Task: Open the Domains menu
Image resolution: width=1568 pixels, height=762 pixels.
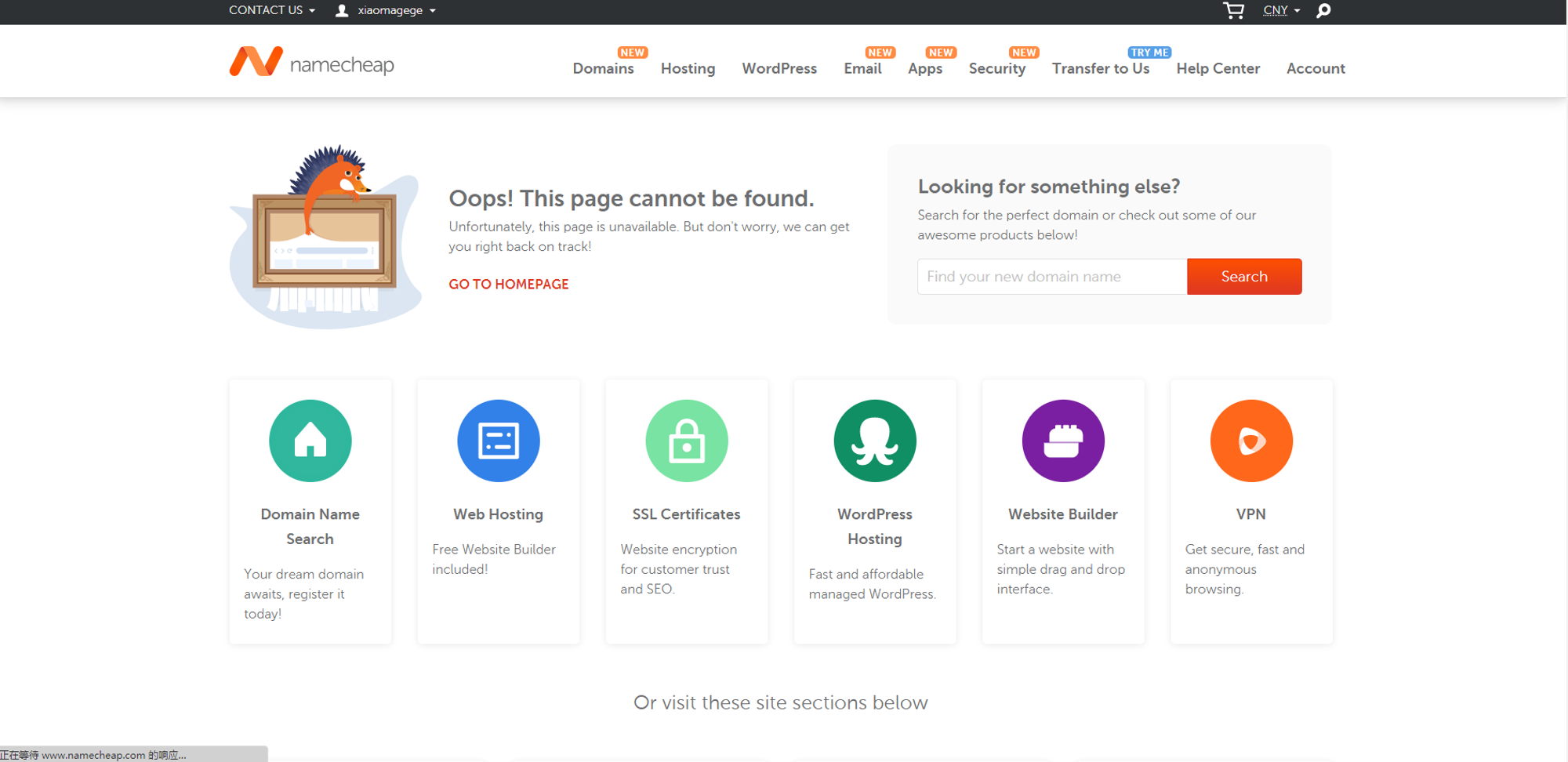Action: click(603, 68)
